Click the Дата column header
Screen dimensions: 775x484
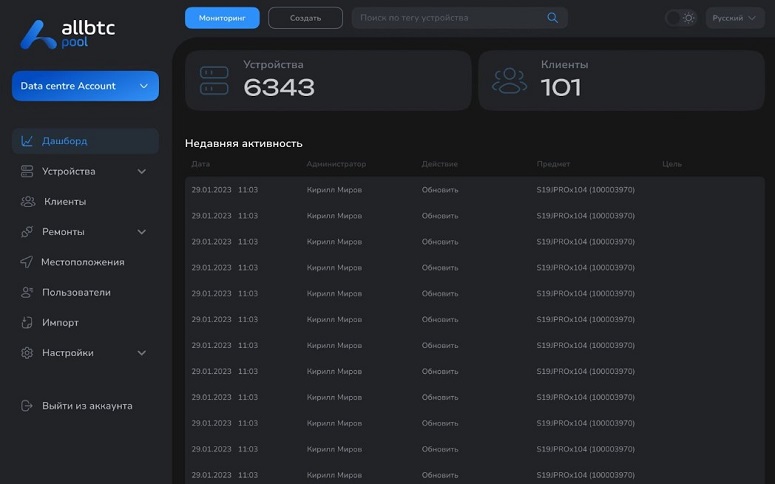(x=201, y=164)
